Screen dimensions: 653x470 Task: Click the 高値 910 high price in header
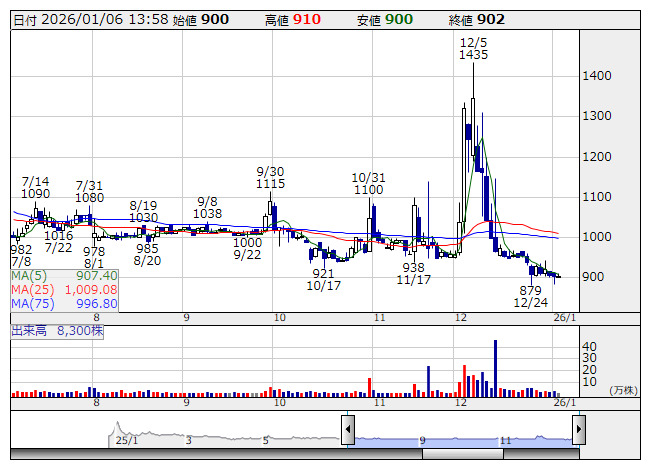[294, 19]
